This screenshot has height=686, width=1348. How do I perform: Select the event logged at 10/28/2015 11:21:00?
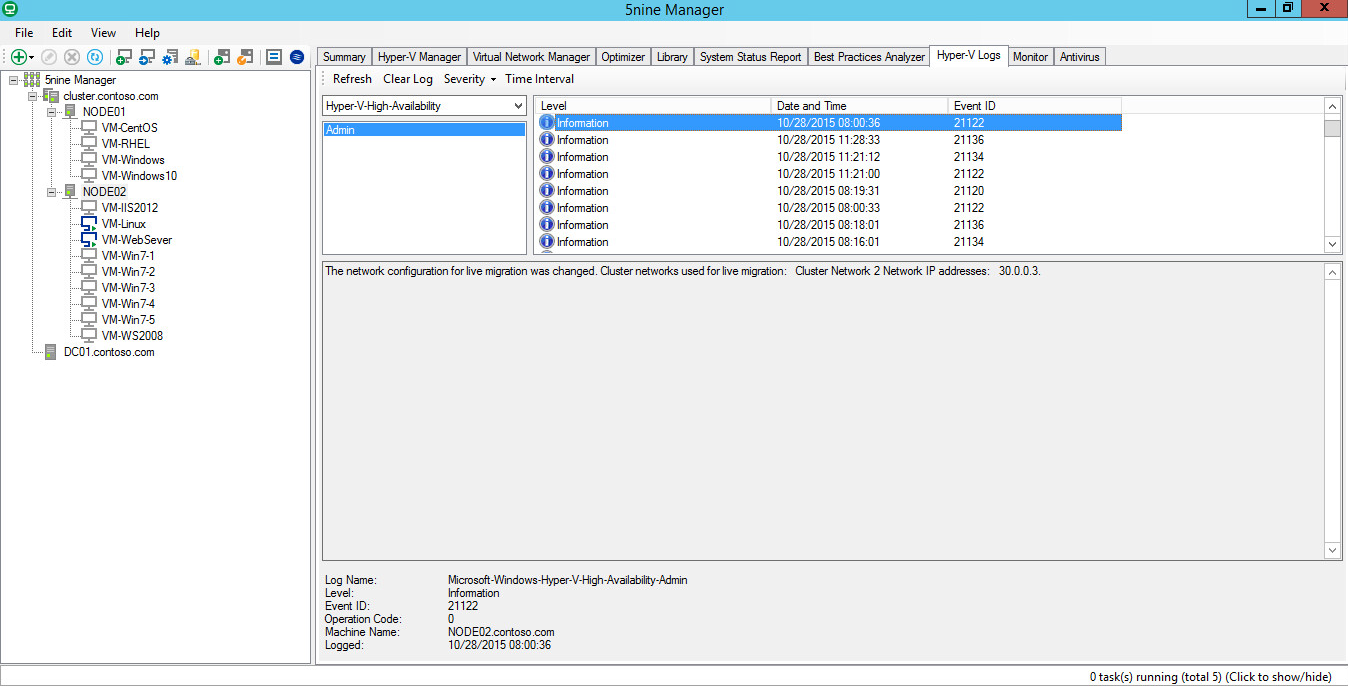(829, 174)
